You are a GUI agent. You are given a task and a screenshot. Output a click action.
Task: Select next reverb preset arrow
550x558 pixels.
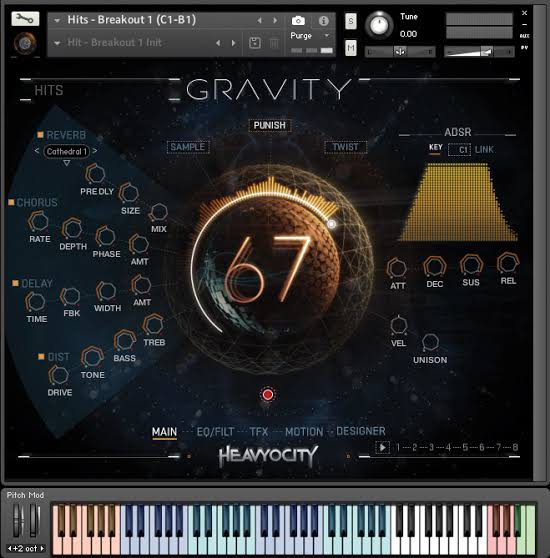[95, 151]
